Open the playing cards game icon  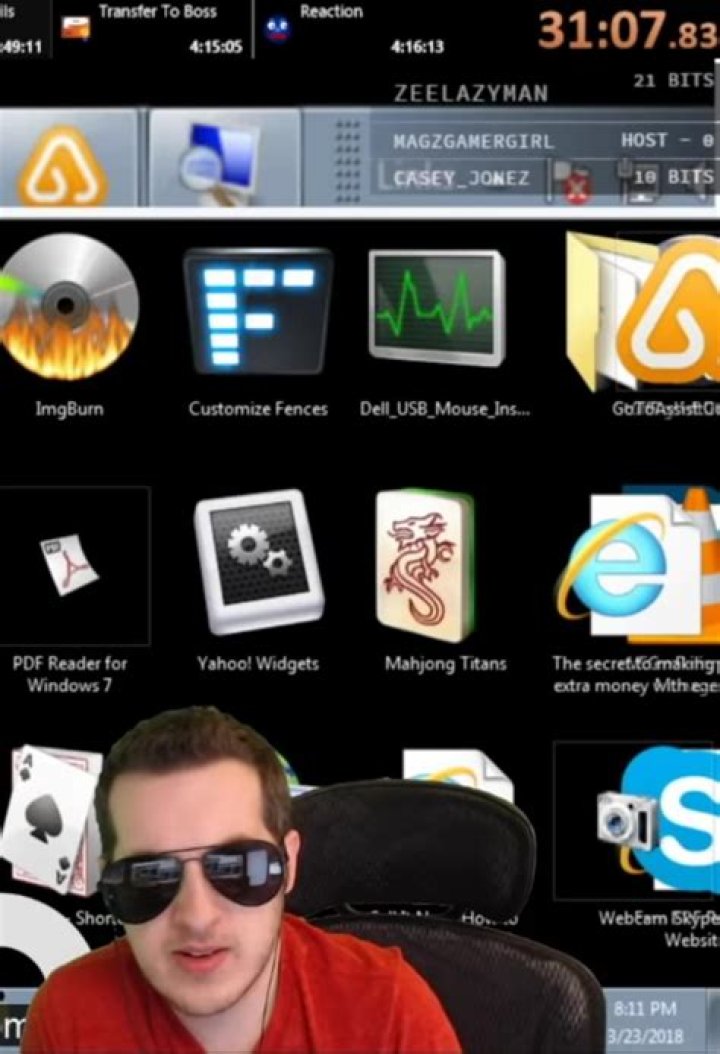tap(50, 820)
